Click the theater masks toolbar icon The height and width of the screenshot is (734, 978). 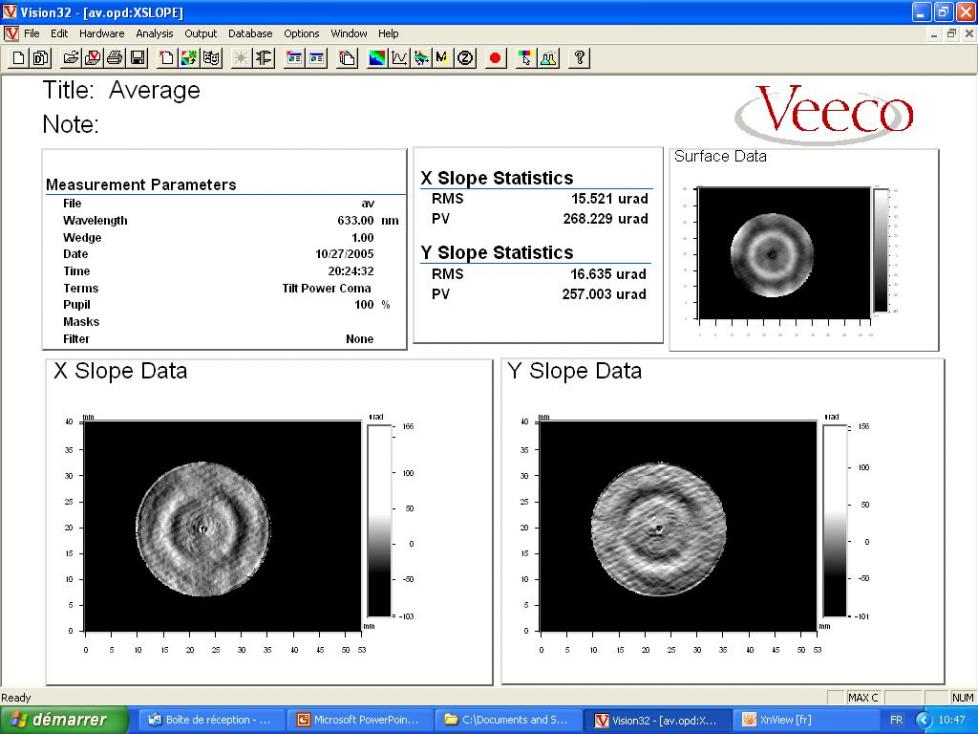coord(211,58)
